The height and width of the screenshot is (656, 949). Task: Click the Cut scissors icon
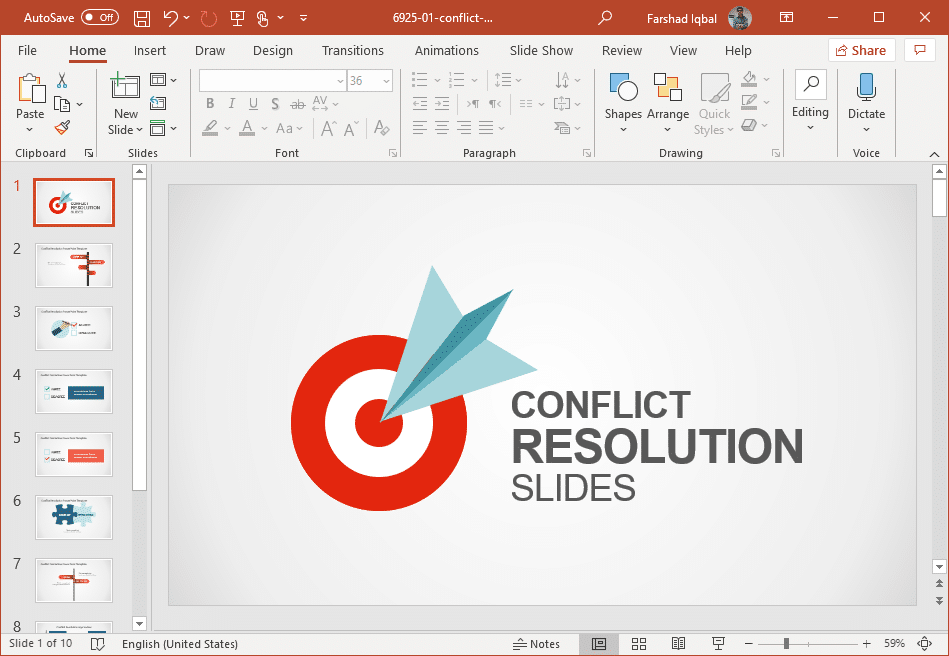click(x=62, y=80)
